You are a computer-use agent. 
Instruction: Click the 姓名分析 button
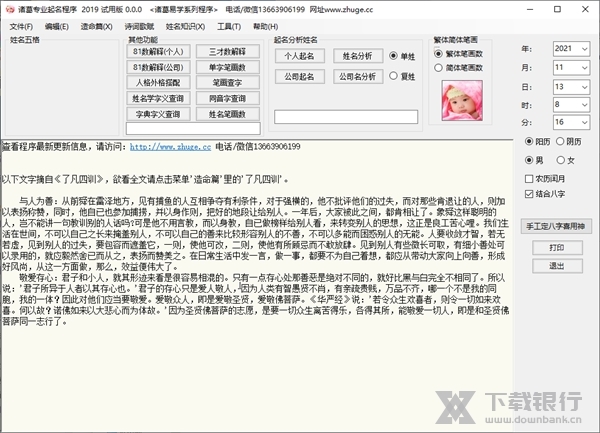click(x=357, y=56)
